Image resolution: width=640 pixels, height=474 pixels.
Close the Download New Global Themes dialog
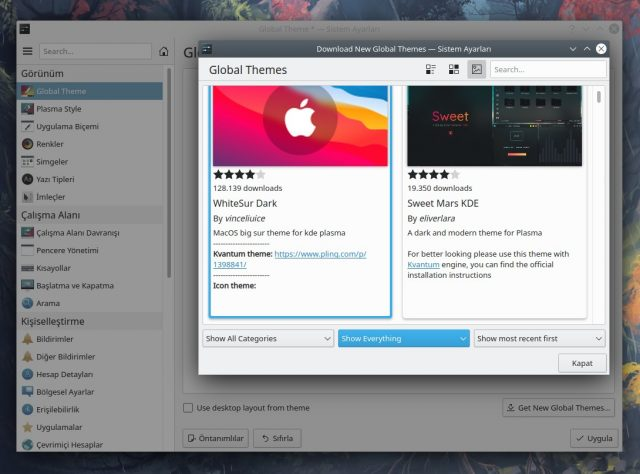601,49
